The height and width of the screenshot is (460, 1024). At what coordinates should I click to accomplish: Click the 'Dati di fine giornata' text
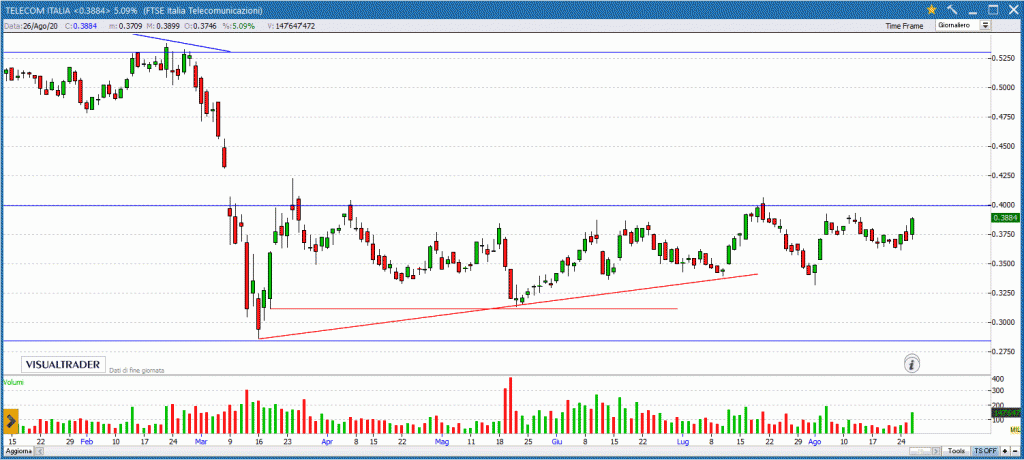(x=136, y=370)
